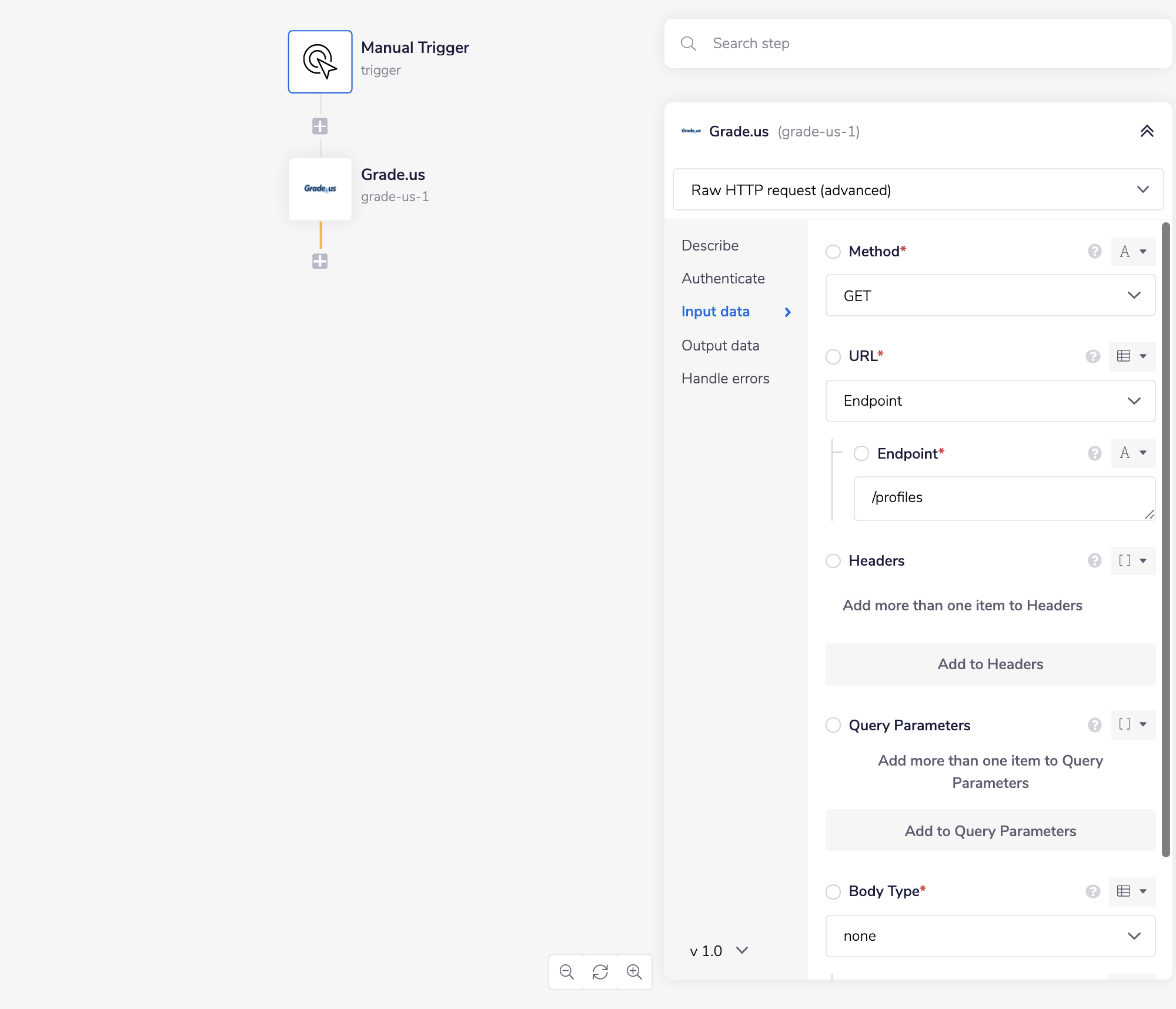Open the Output data section
1176x1009 pixels.
pyautogui.click(x=720, y=345)
